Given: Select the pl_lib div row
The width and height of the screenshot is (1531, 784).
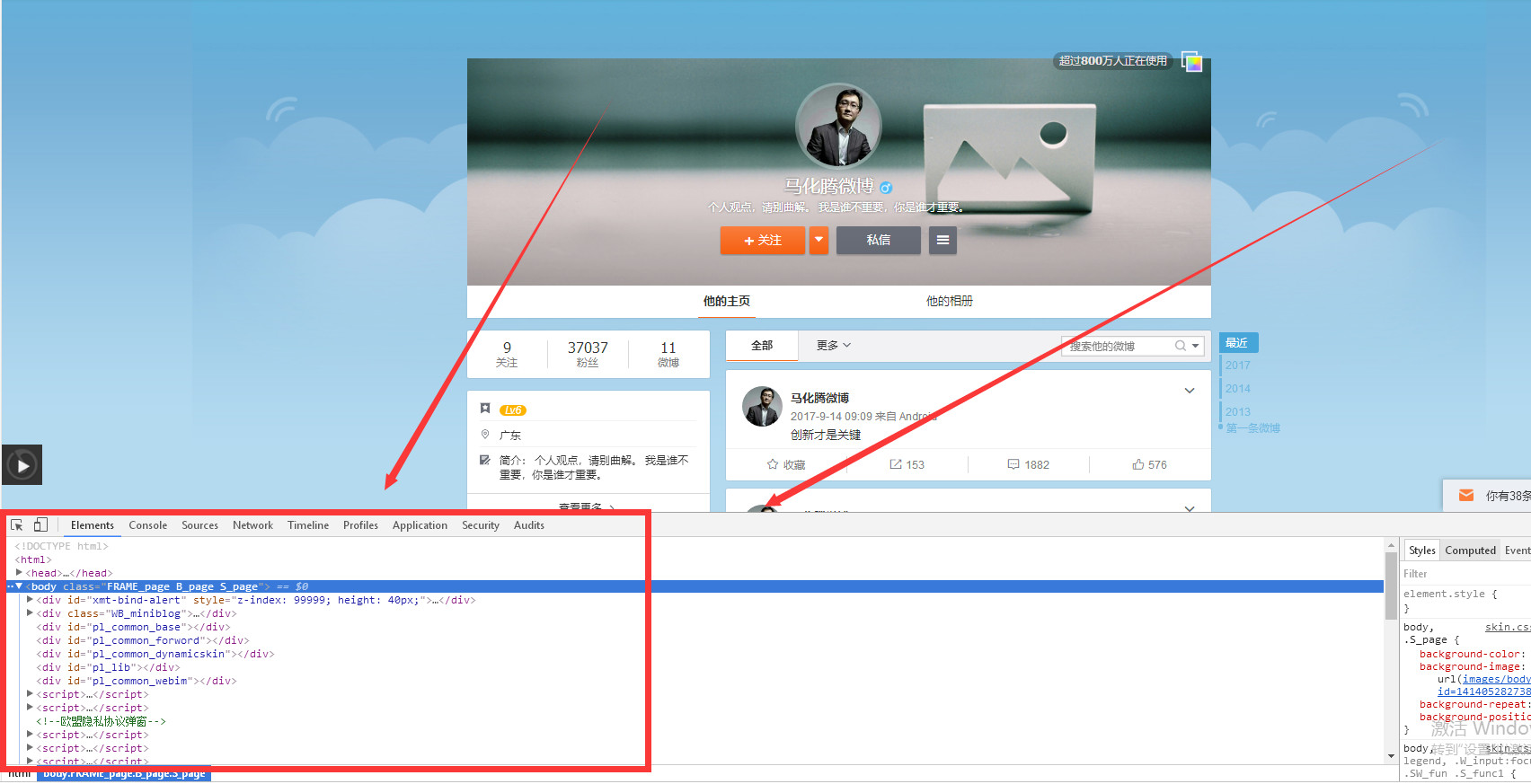Looking at the screenshot, I should (108, 667).
